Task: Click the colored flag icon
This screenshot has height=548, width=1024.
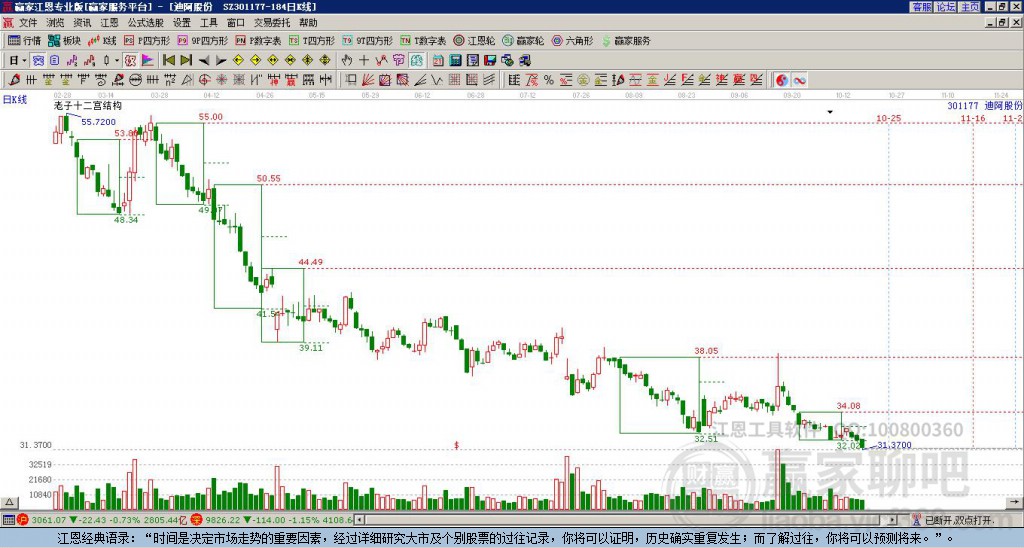Action: point(148,60)
